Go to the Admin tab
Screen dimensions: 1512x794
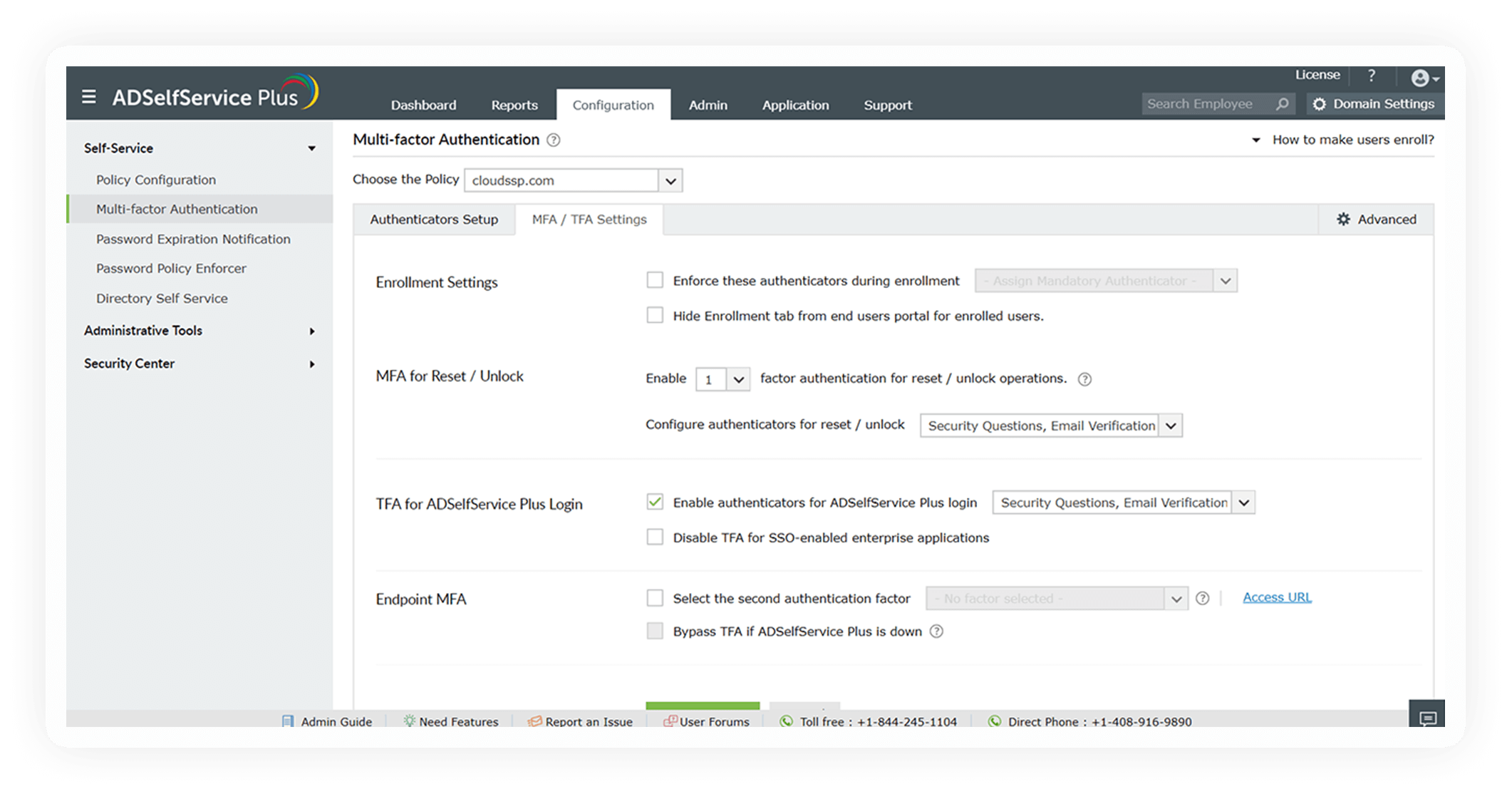pyautogui.click(x=708, y=105)
